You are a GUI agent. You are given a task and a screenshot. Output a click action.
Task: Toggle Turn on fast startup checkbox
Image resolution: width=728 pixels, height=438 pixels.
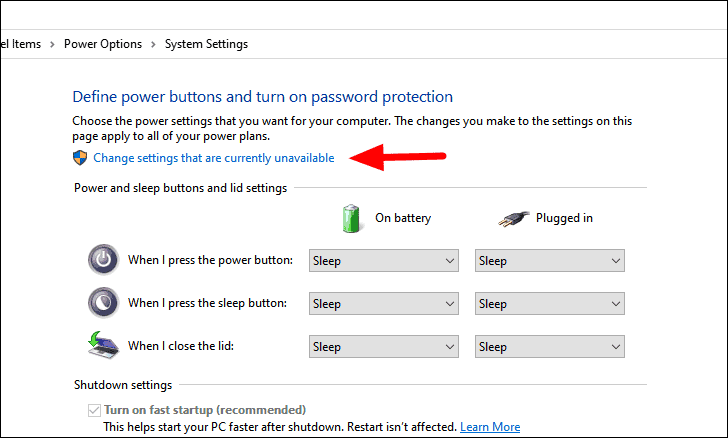point(94,410)
